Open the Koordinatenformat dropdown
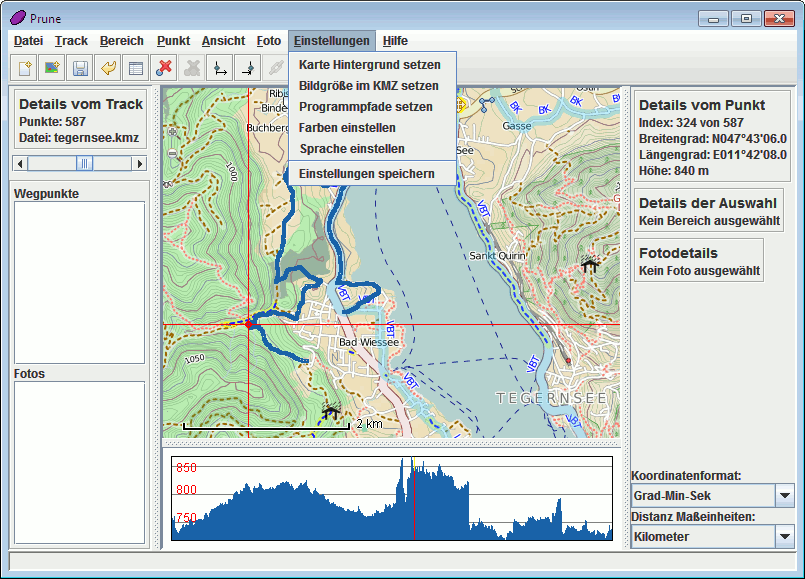Image resolution: width=805 pixels, height=579 pixels. click(784, 495)
